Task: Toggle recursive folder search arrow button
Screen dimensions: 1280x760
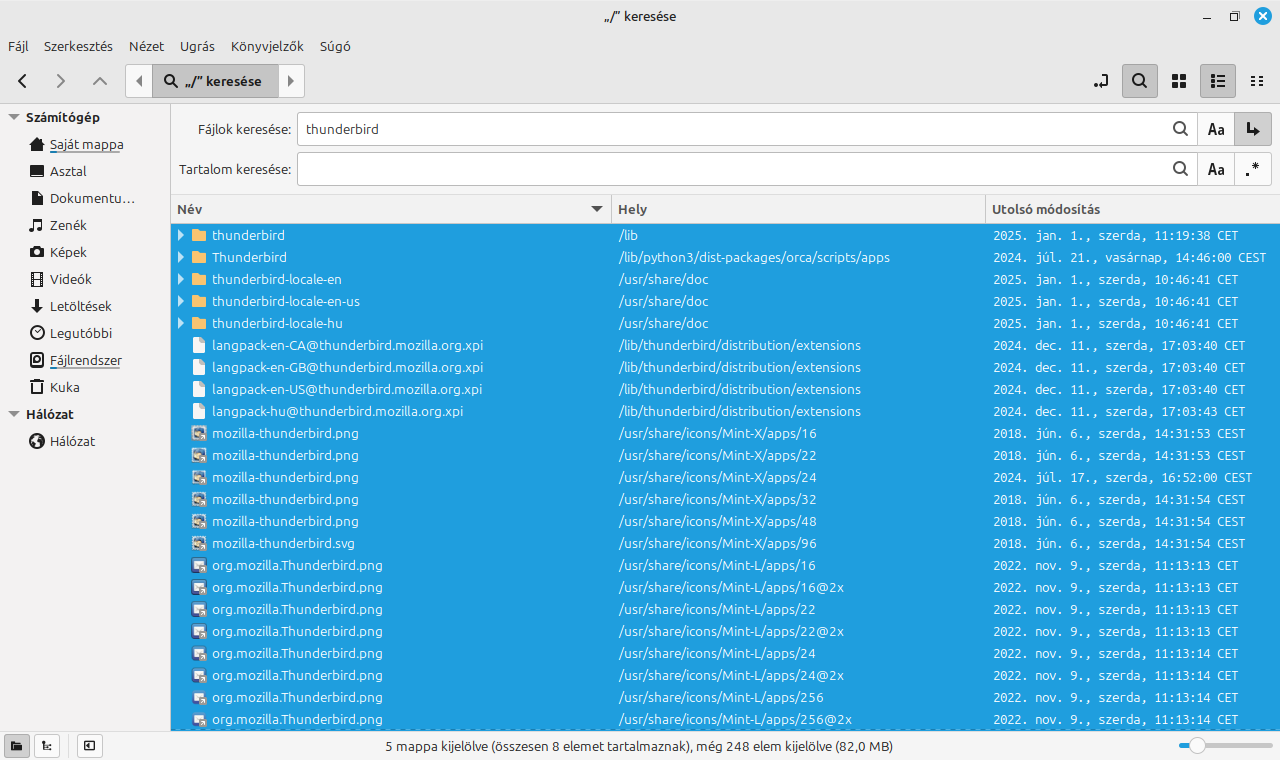Action: coord(1253,129)
